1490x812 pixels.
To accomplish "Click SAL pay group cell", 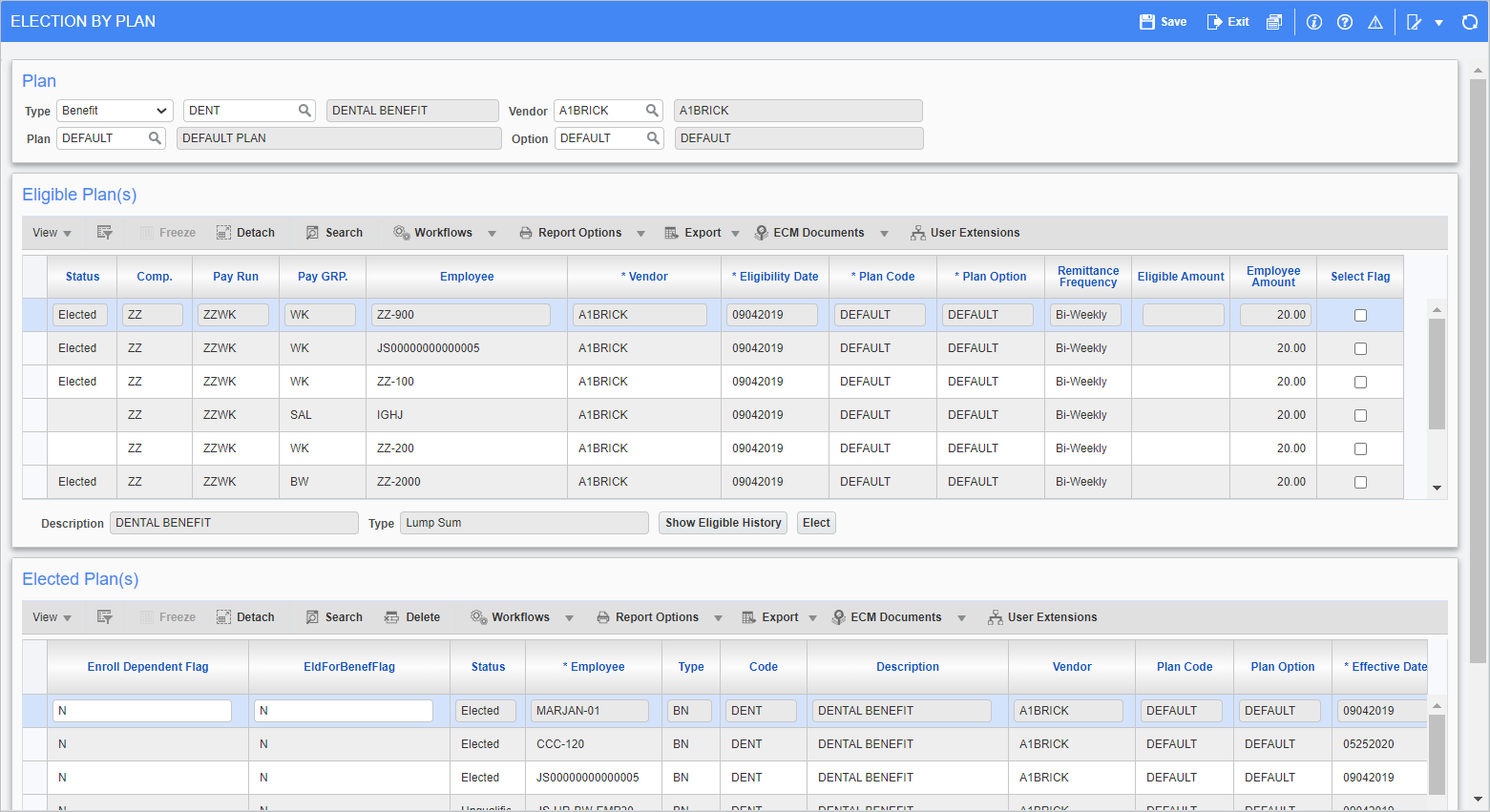I will 323,415.
